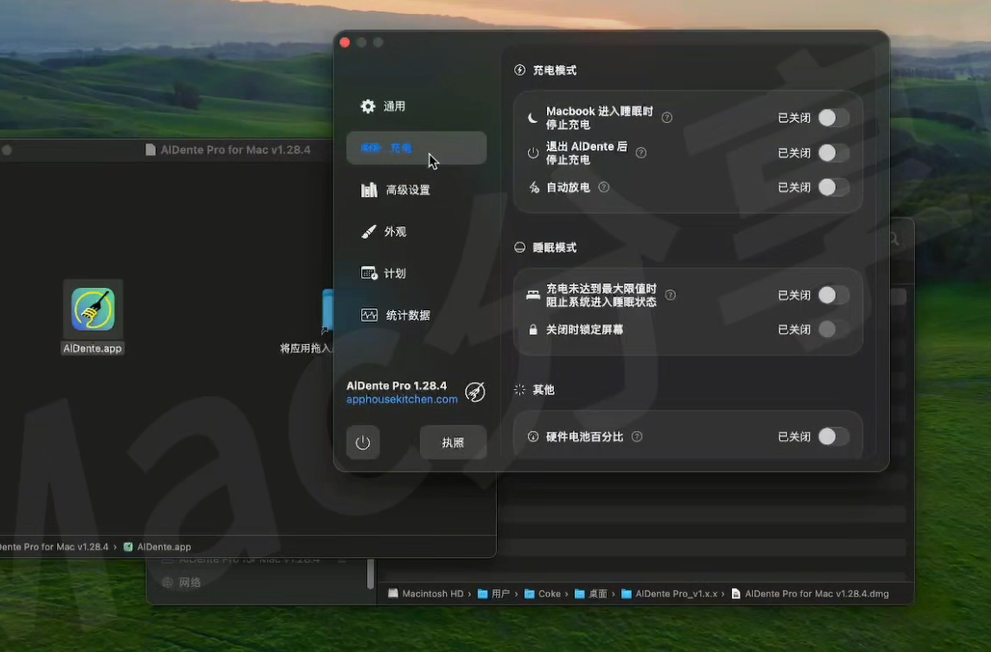Click the lock icon beside 关闭时锁定屏幕
Screen dimensions: 991x652
coord(533,330)
